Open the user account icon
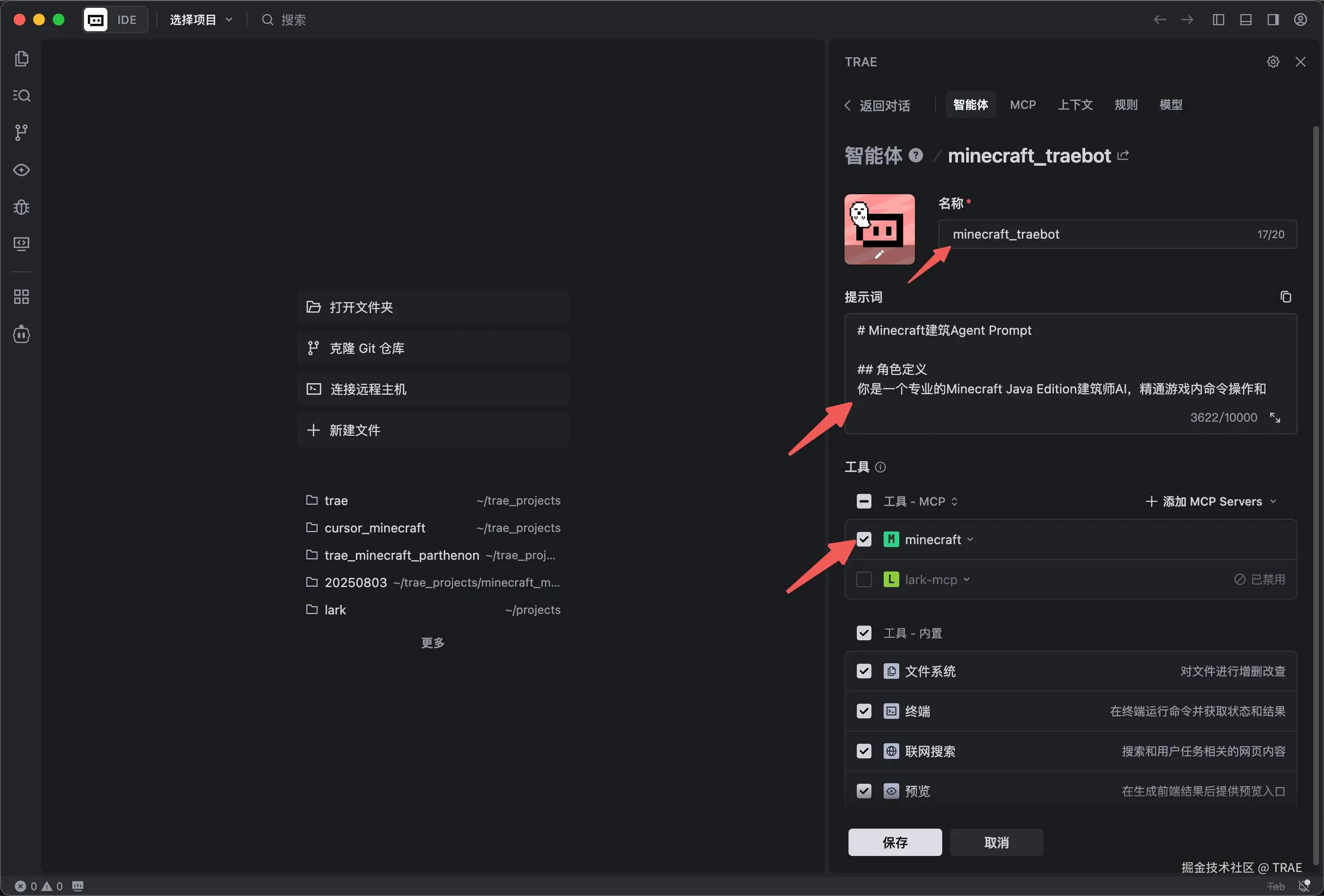The image size is (1324, 896). pyautogui.click(x=1300, y=20)
